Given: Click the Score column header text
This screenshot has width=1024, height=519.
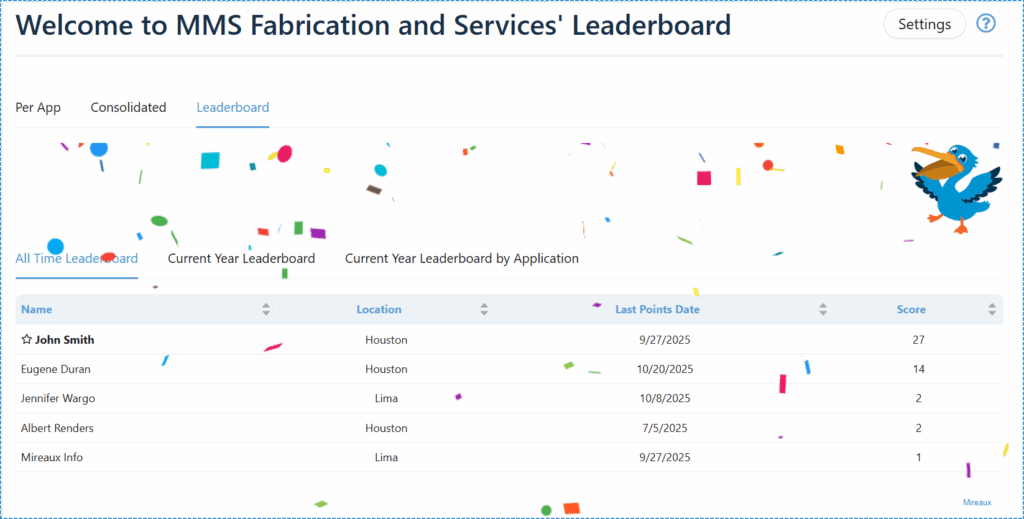Looking at the screenshot, I should tap(911, 310).
